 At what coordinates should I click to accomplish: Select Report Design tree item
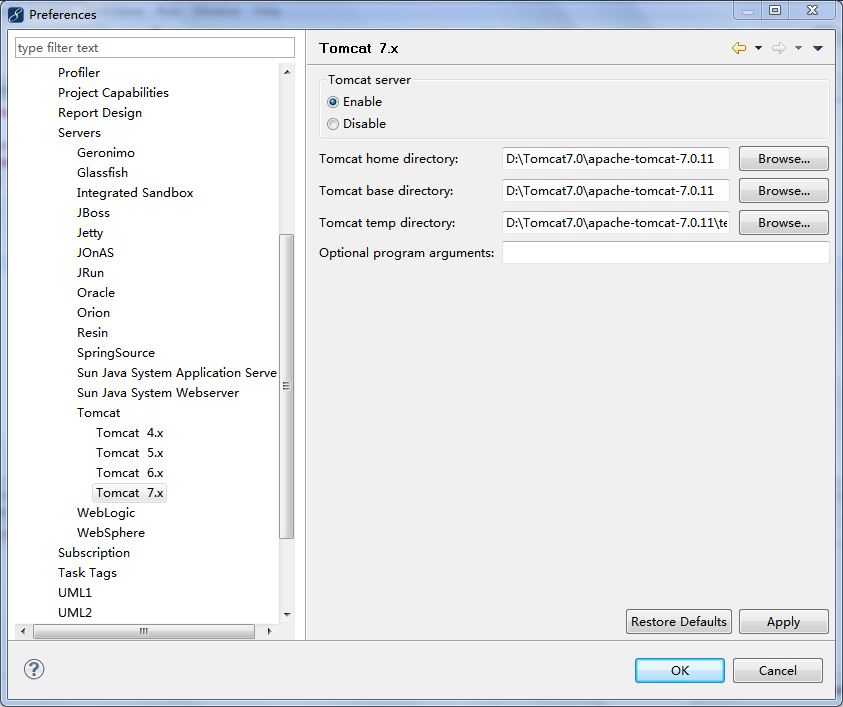point(100,113)
